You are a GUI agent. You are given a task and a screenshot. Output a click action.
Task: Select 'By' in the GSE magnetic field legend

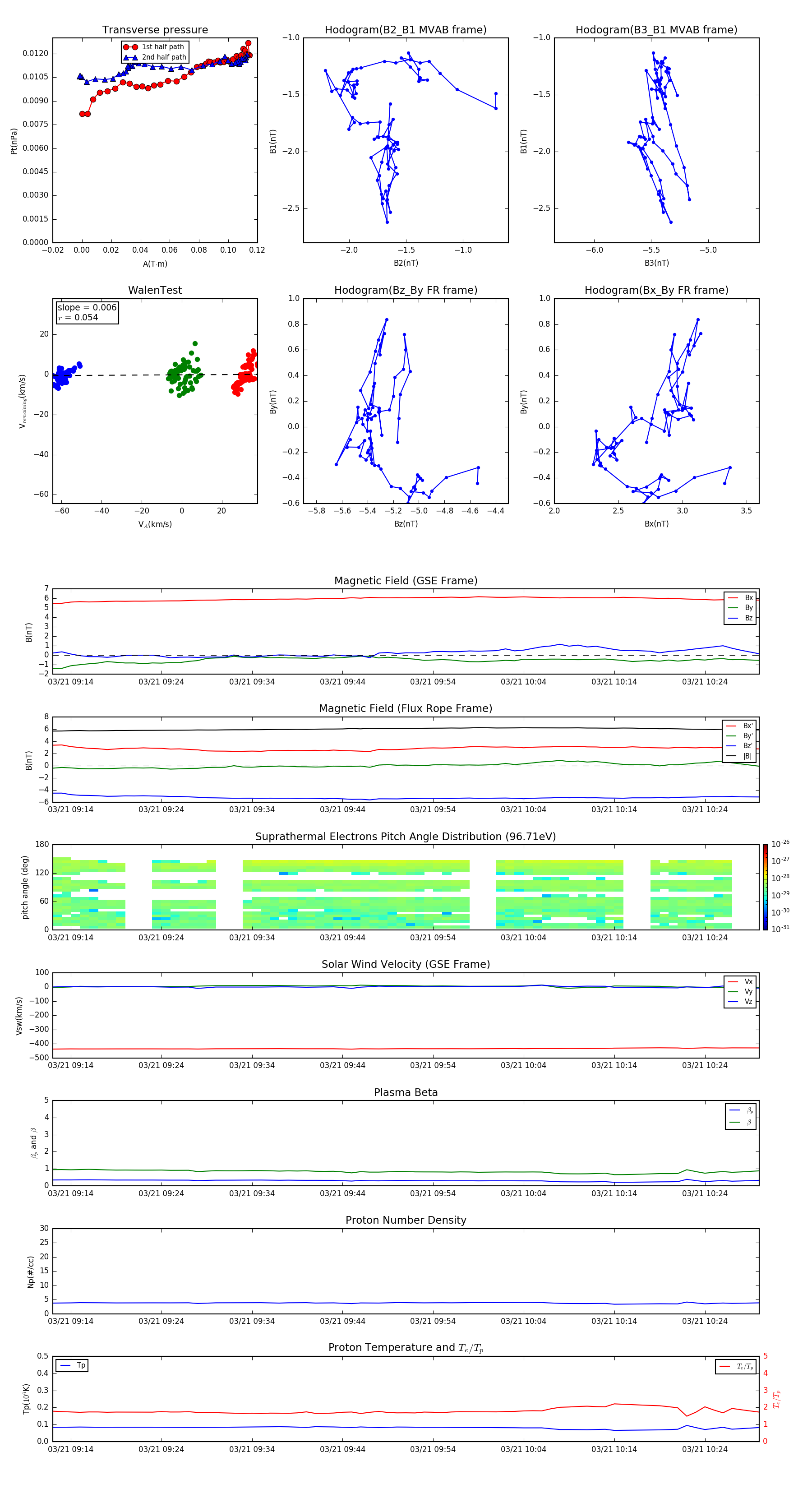(740, 607)
